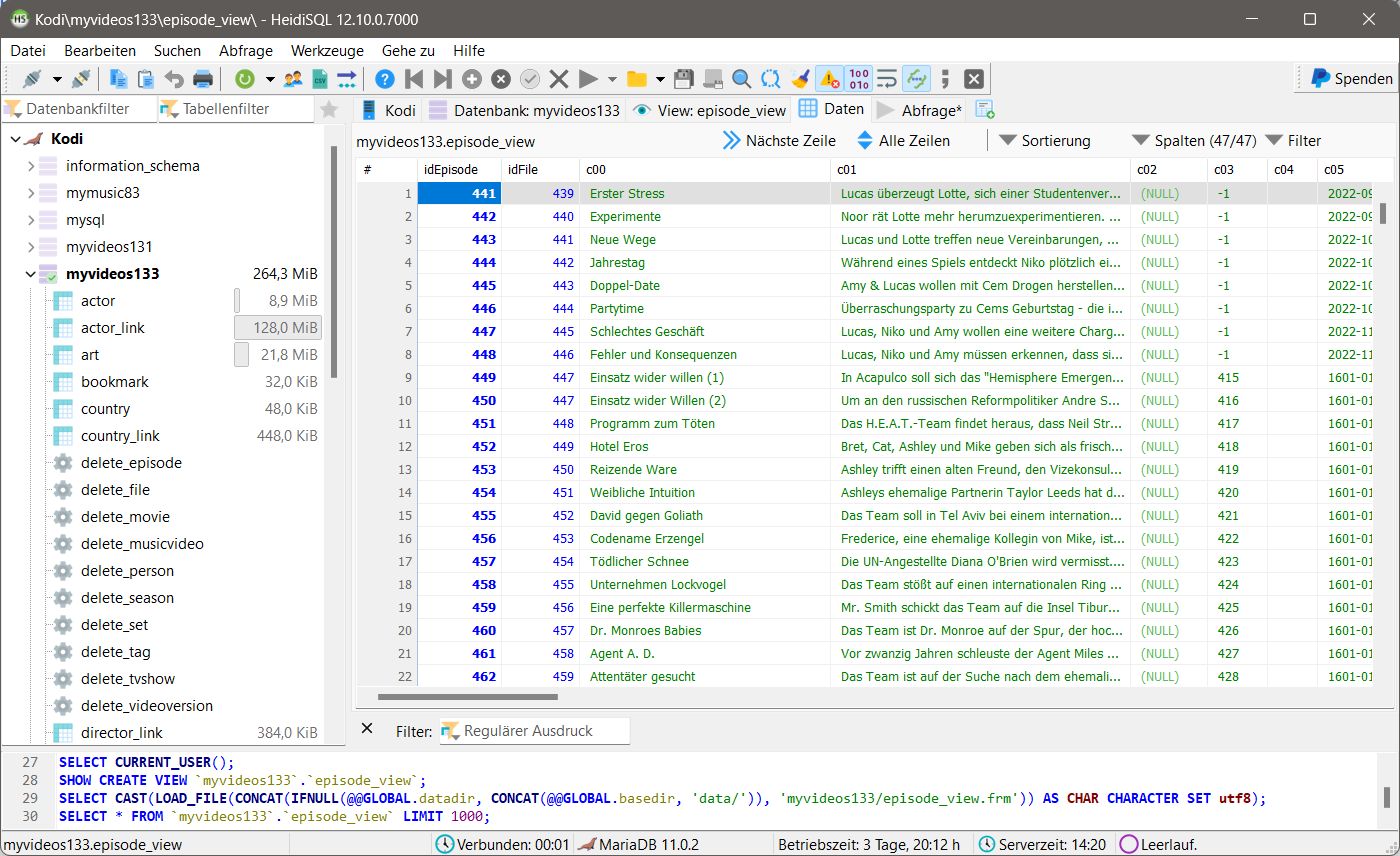The image size is (1400, 856).
Task: Switch to the Abfrage* tab
Action: pyautogui.click(x=919, y=110)
